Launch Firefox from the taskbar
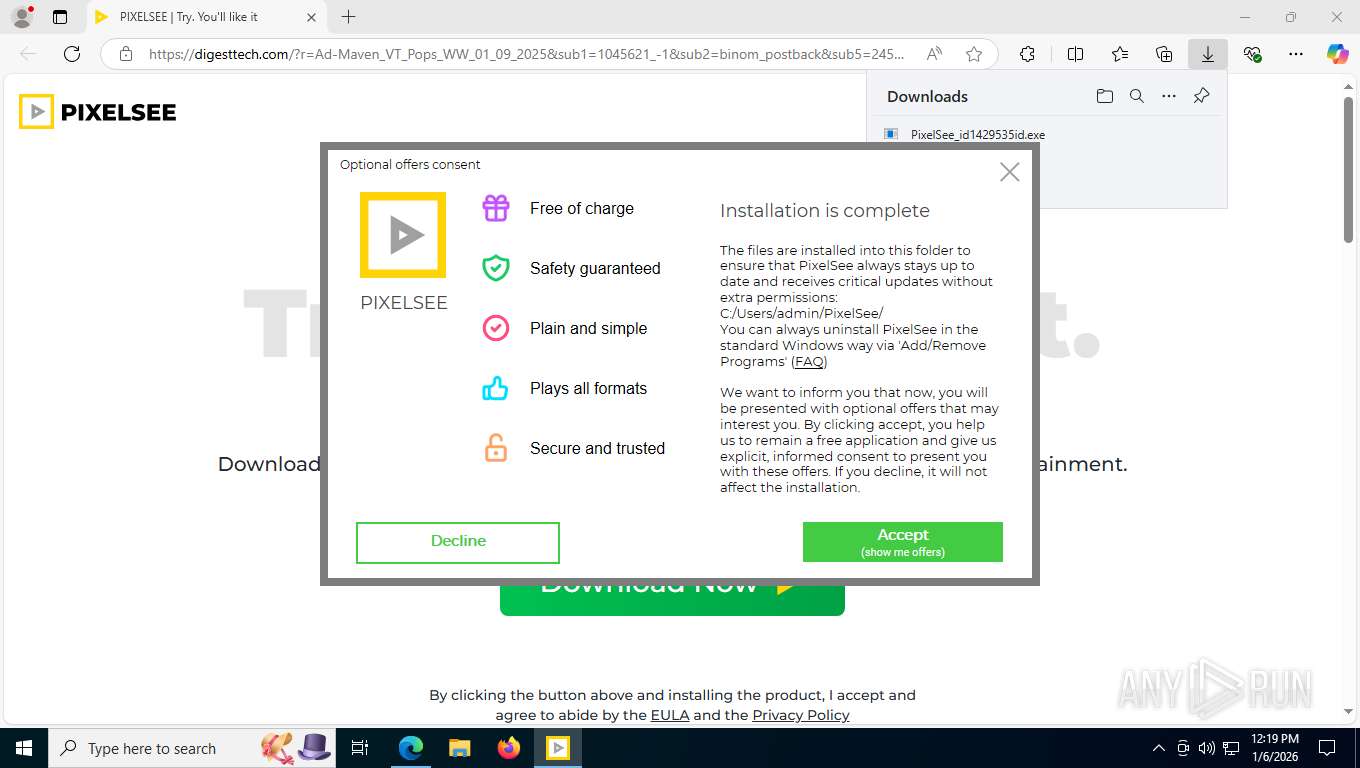Screen dimensions: 1360x768 click(x=509, y=748)
